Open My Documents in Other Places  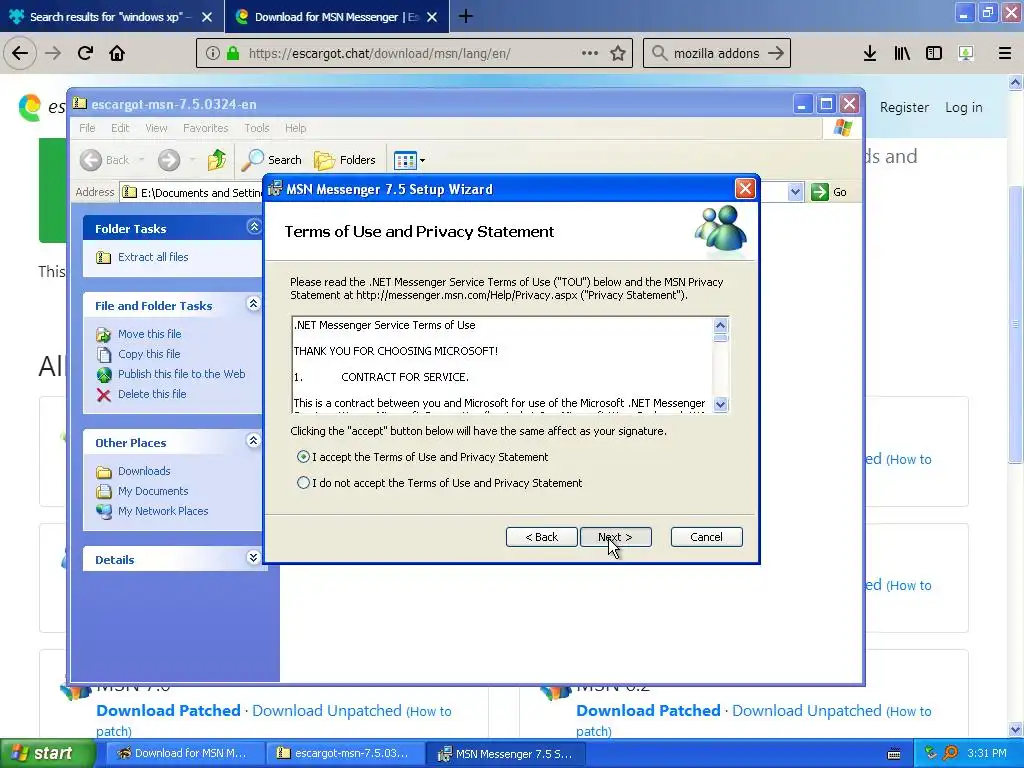pos(153,491)
